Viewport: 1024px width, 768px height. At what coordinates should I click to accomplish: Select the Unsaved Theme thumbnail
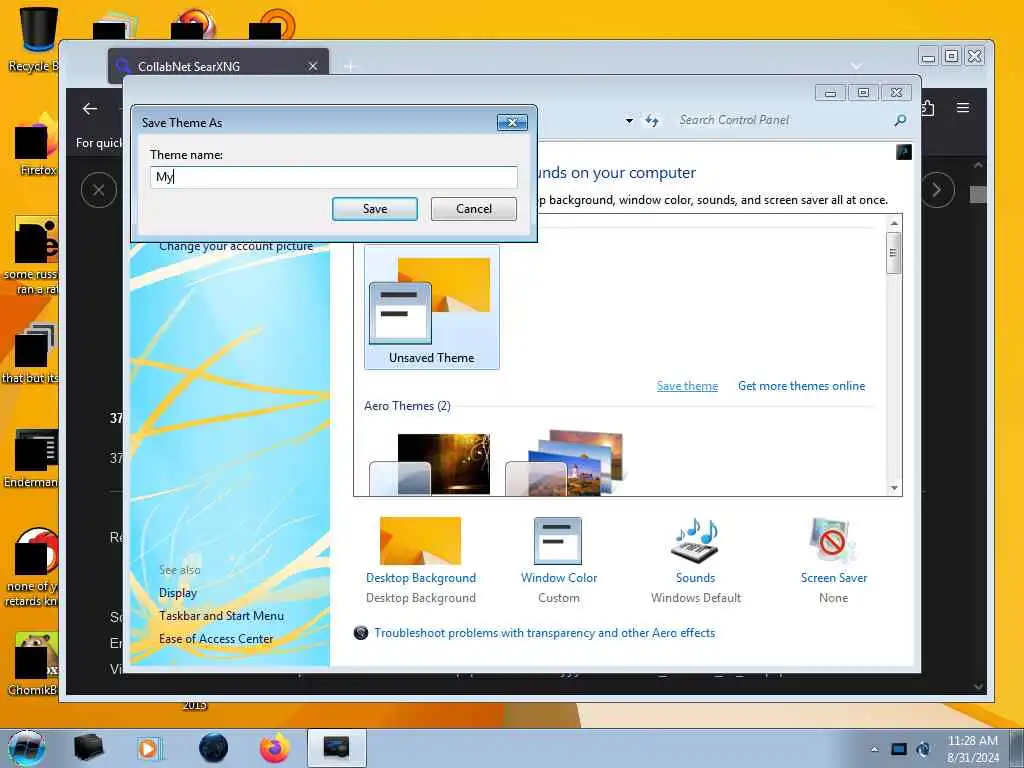coord(432,308)
